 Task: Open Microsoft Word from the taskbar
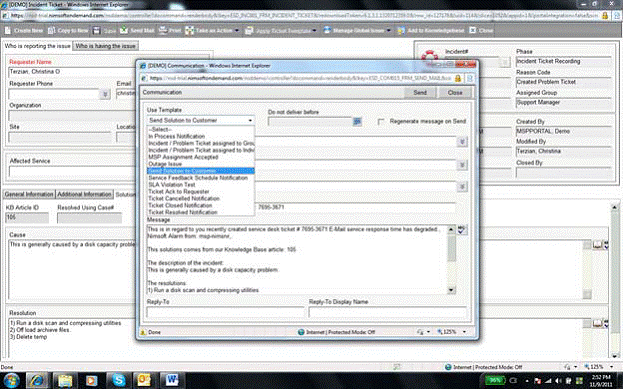click(172, 380)
